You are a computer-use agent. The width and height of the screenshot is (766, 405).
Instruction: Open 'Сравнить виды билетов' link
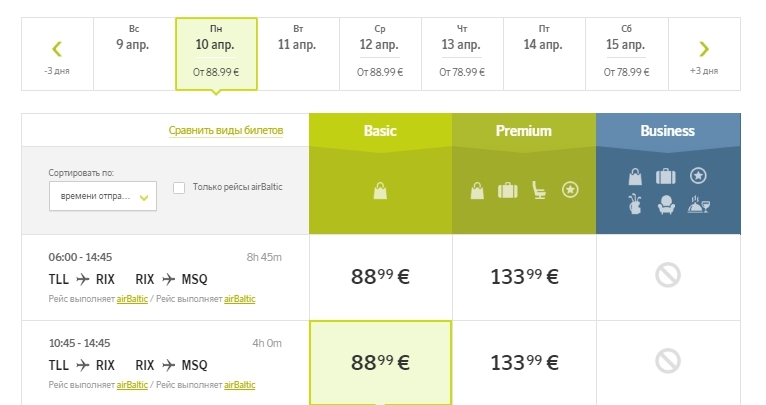click(x=226, y=131)
